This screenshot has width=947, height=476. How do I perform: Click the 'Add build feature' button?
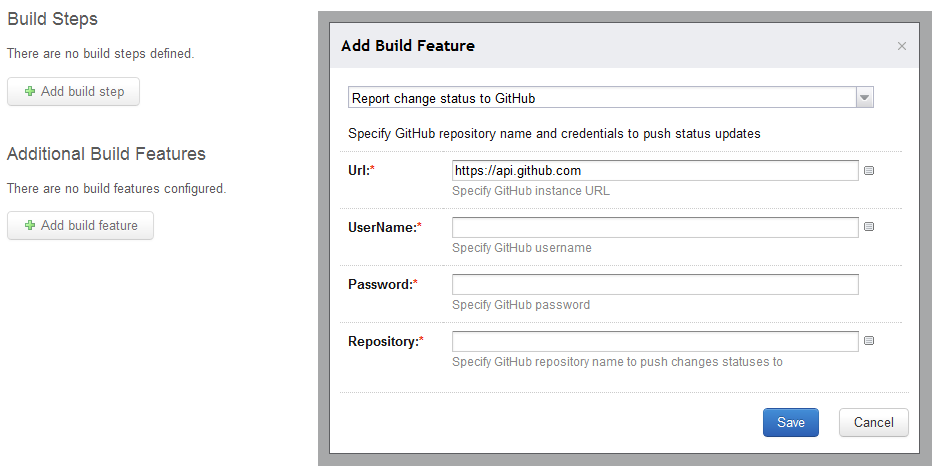[x=80, y=226]
